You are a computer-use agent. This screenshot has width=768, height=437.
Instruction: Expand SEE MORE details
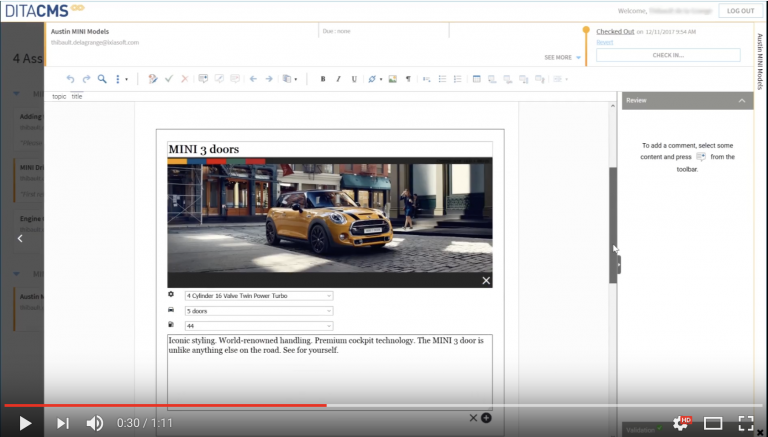point(562,57)
